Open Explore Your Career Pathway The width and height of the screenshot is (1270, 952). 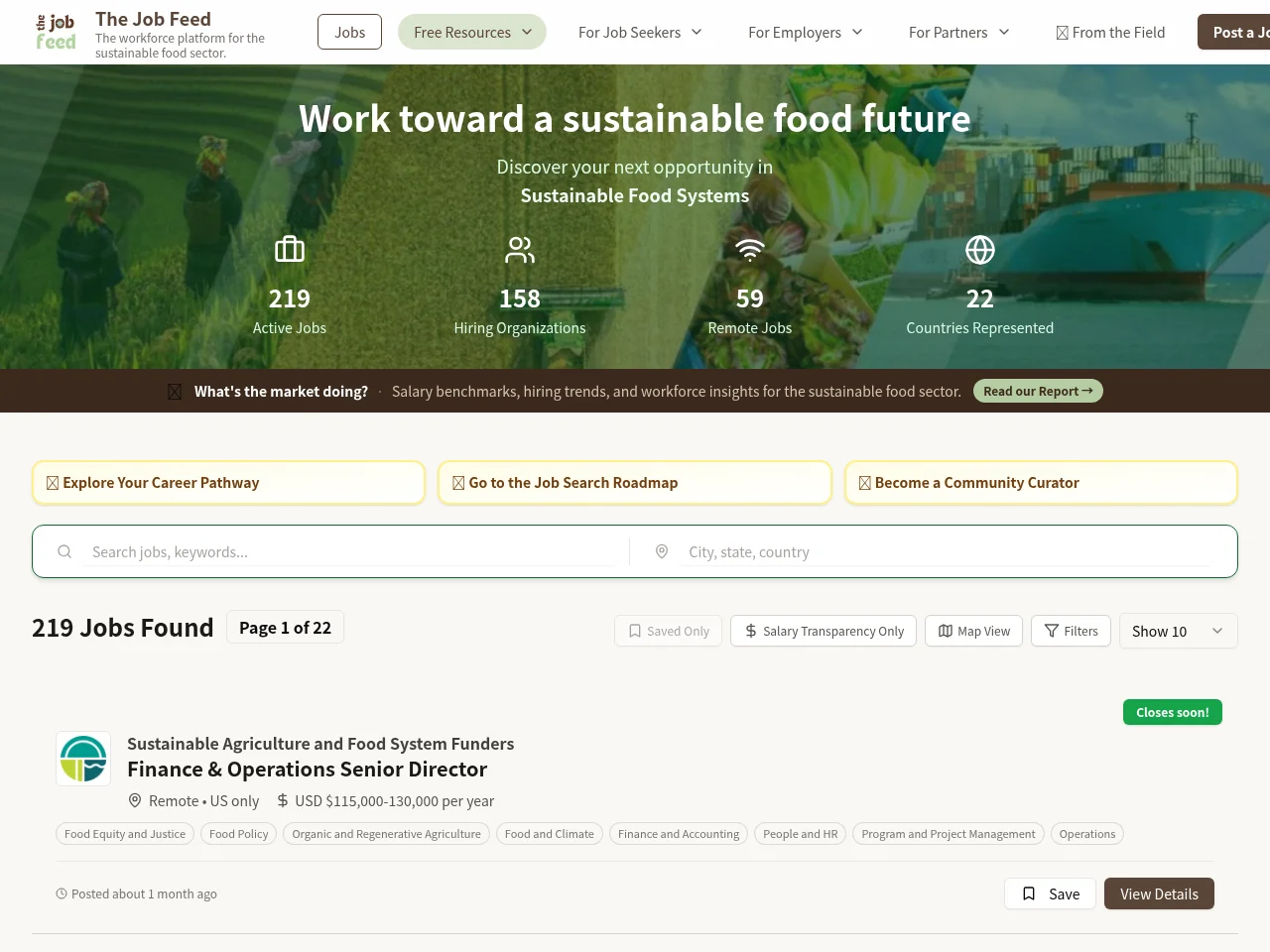click(x=228, y=483)
